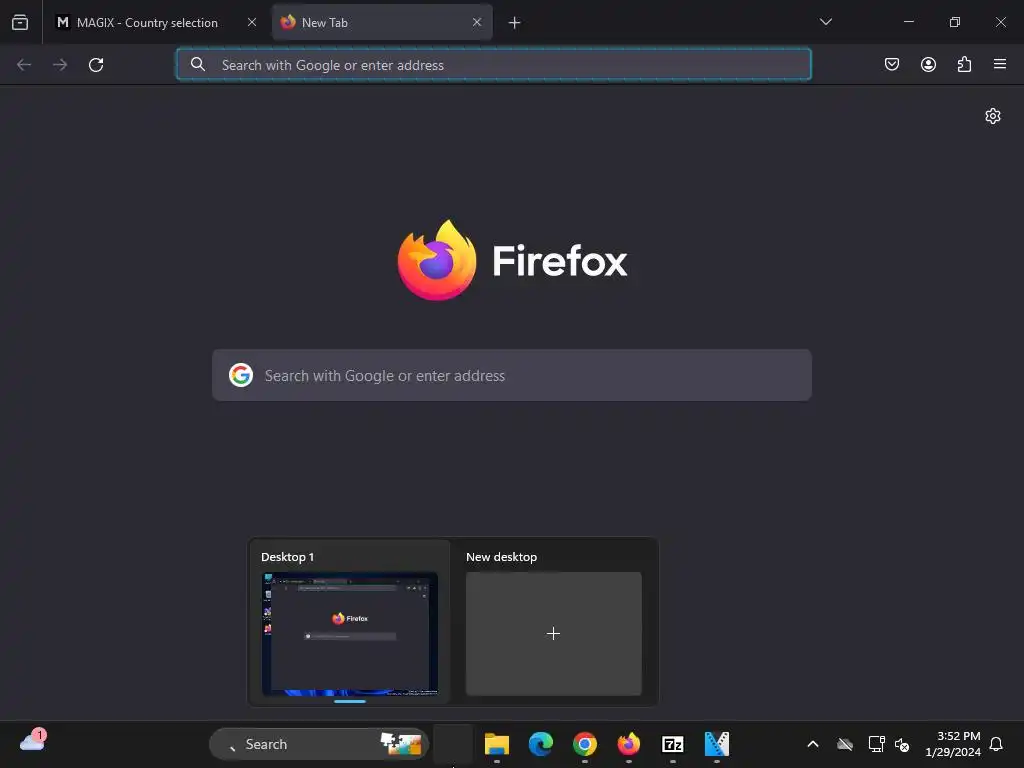
Task: Open Google Chrome from taskbar
Action: 584,744
